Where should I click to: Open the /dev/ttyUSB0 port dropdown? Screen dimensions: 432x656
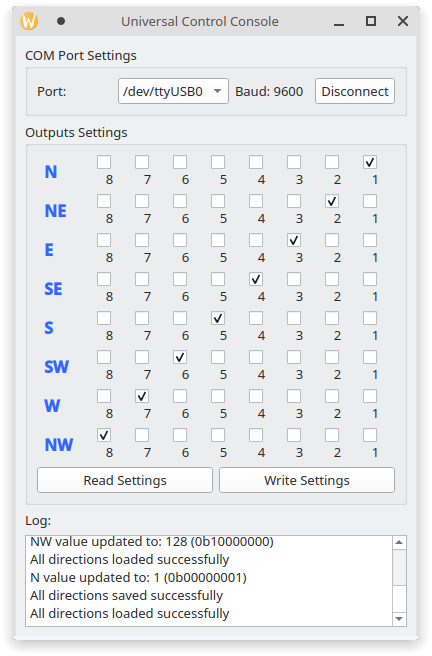click(x=173, y=91)
